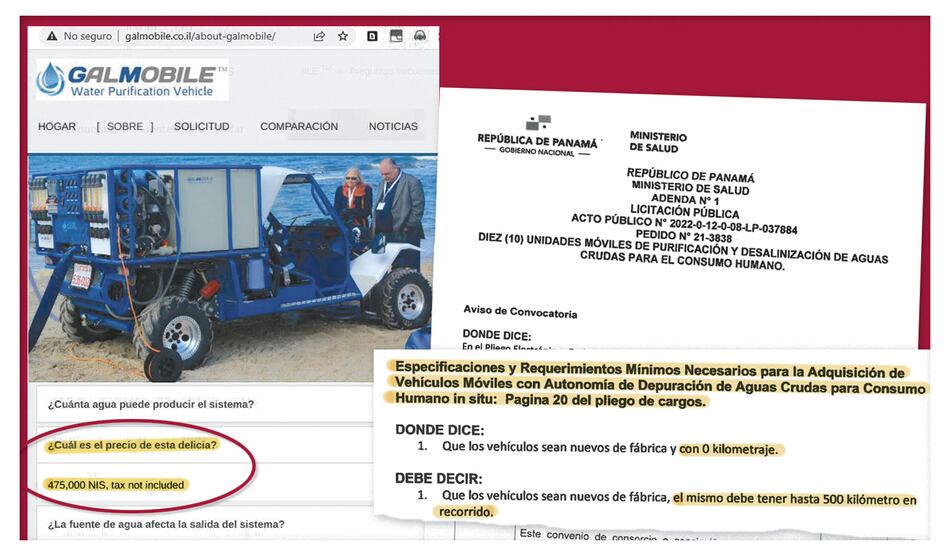Click '475,000 NIS, tax not included' text
The image size is (950, 556).
click(x=115, y=485)
